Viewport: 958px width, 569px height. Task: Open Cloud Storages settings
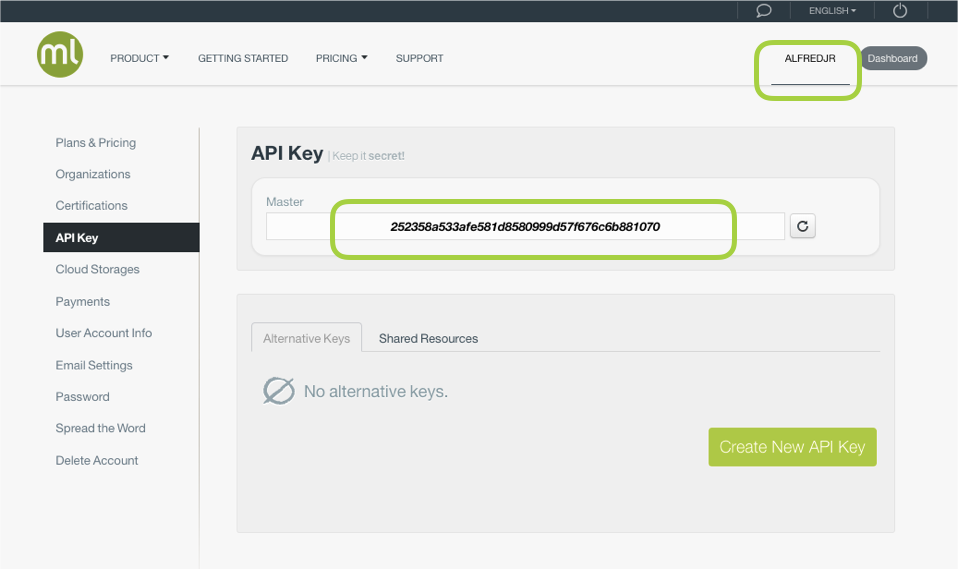[98, 269]
